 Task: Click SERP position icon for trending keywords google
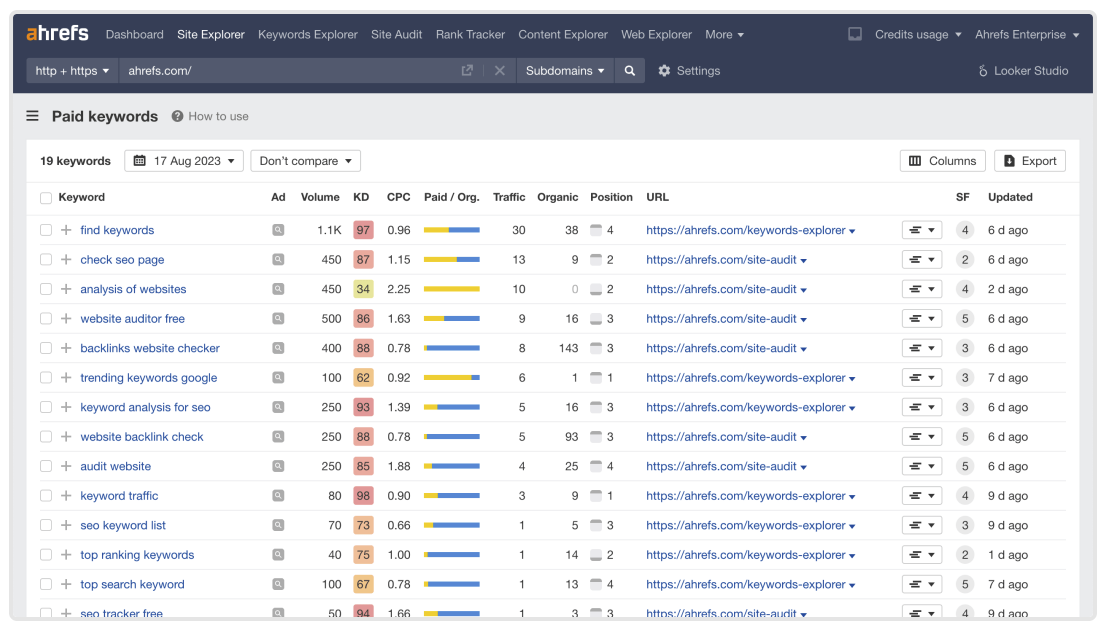tap(596, 378)
